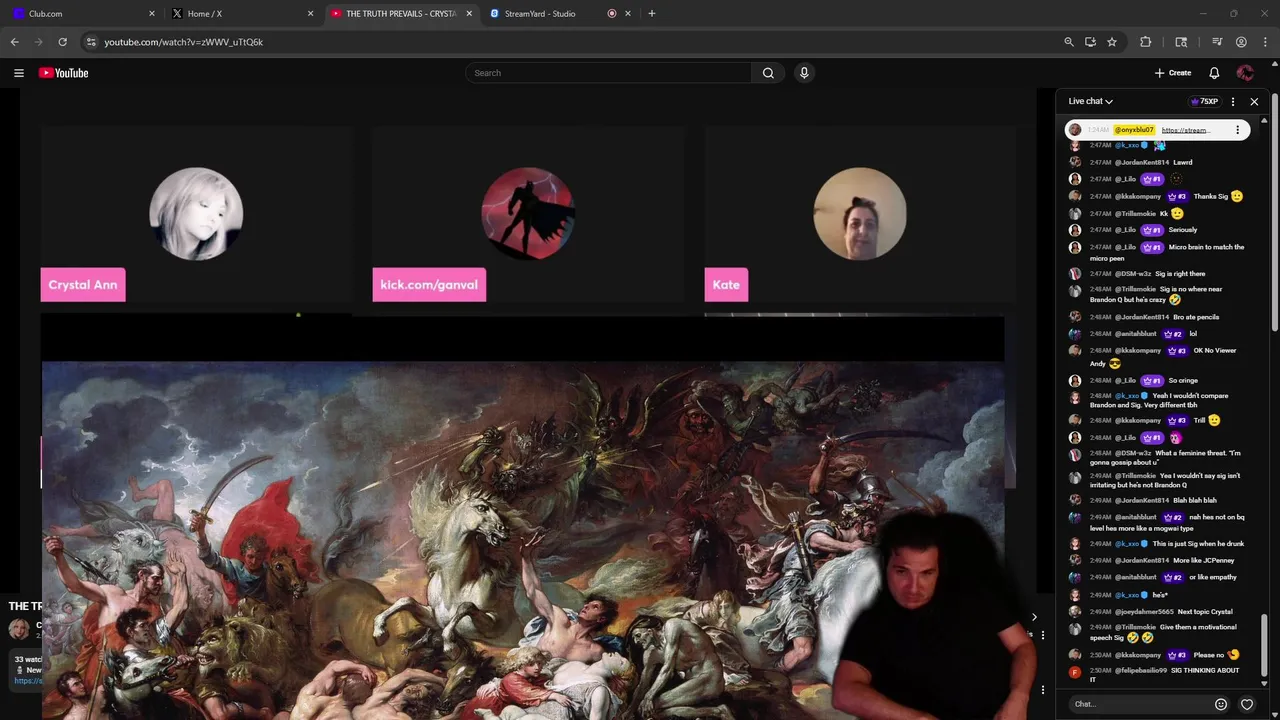Click the search magnifier button
1280x720 pixels.
click(x=768, y=73)
